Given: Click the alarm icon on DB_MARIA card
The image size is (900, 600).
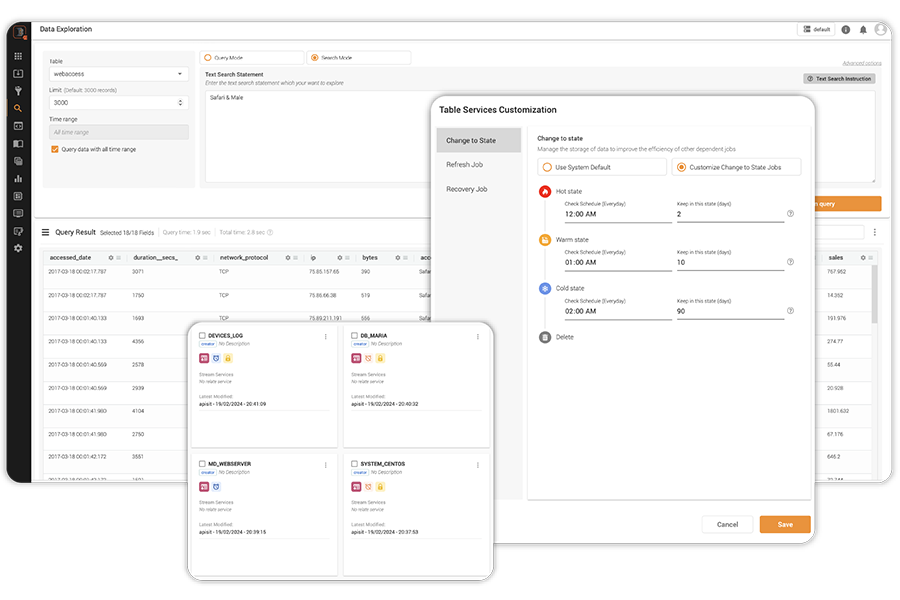Looking at the screenshot, I should point(368,358).
